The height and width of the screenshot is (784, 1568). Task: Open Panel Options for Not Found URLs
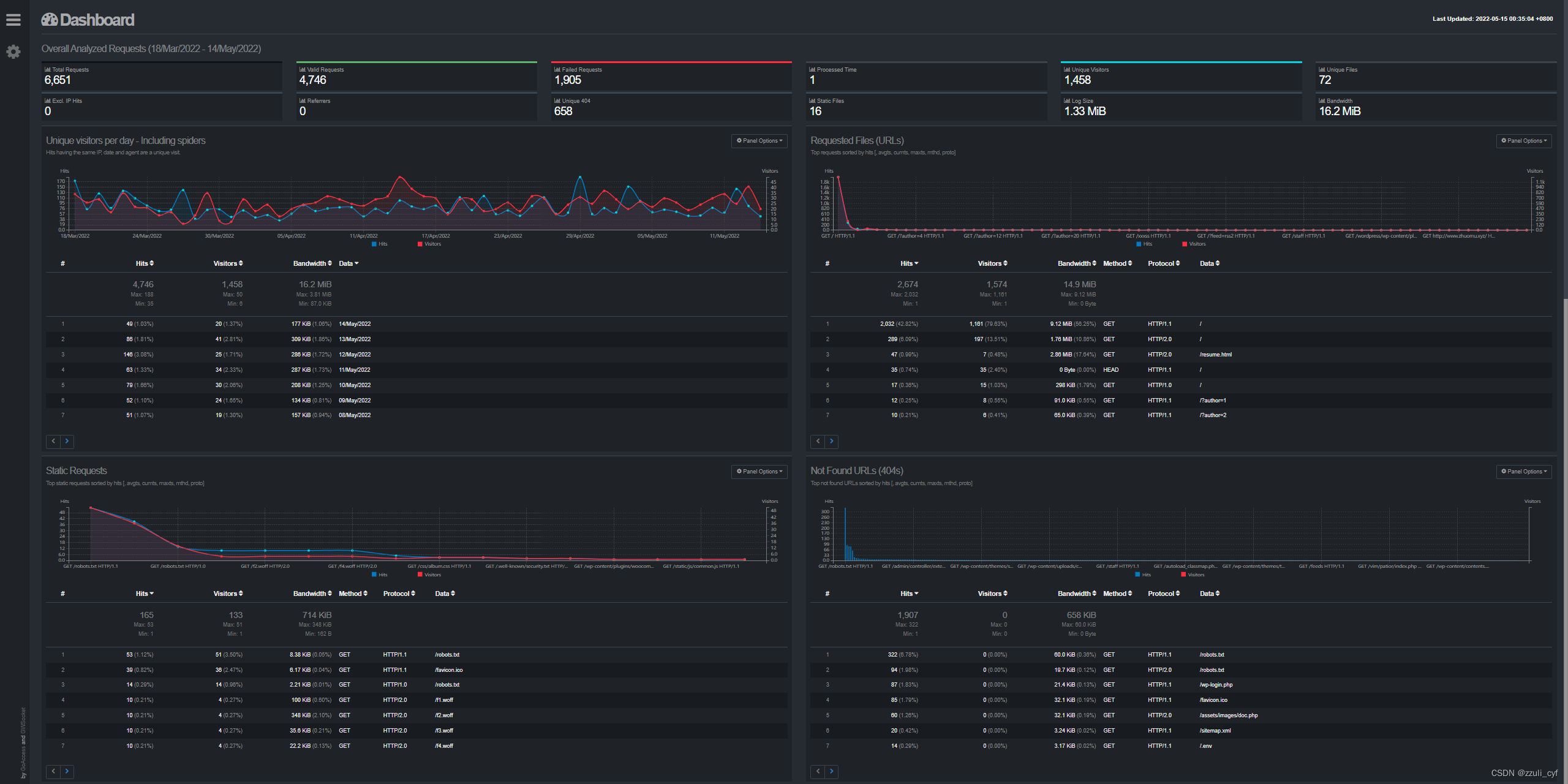point(1523,472)
